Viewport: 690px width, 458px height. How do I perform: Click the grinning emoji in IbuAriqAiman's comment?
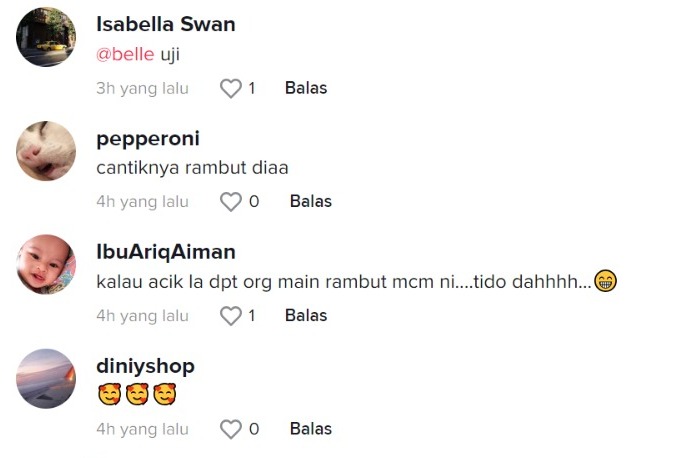point(606,281)
